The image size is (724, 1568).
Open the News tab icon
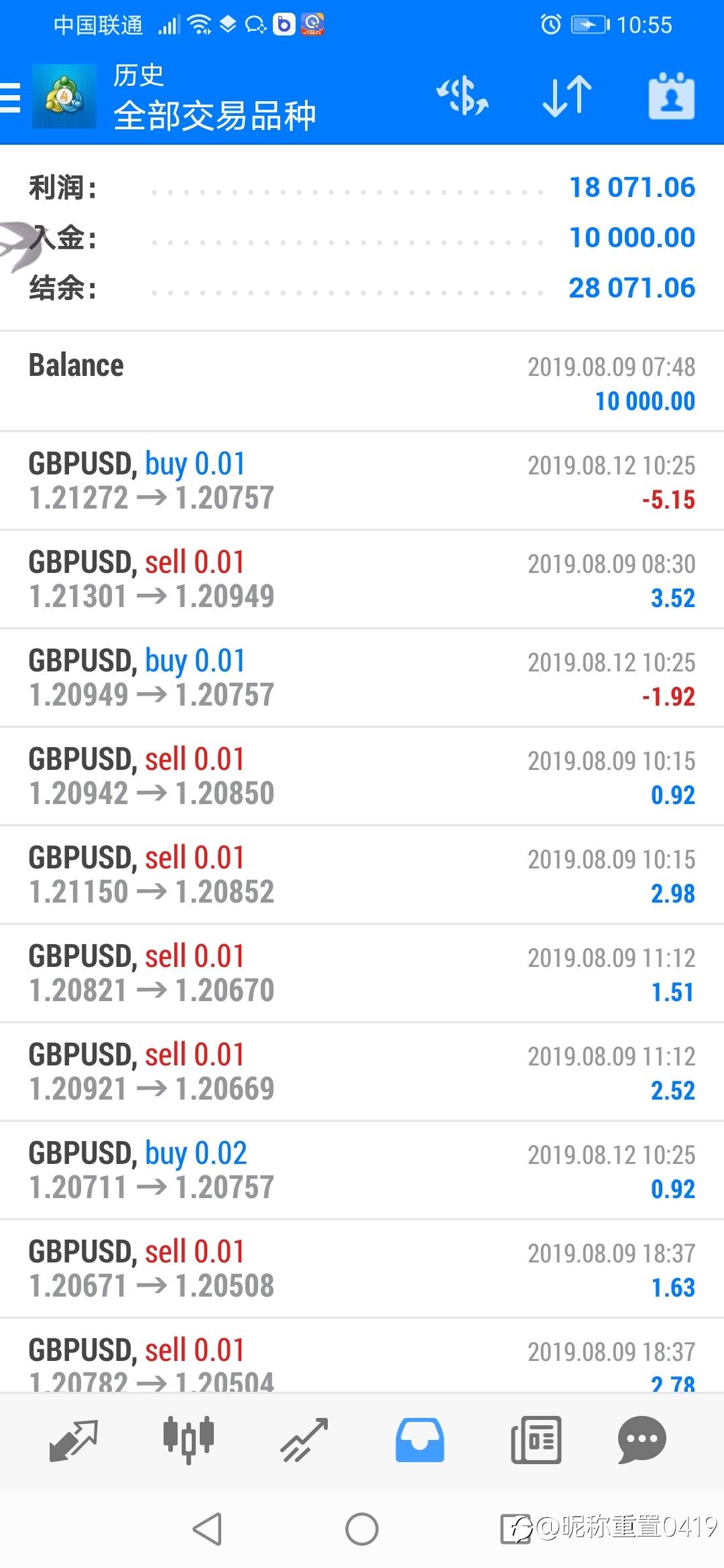click(x=536, y=1440)
